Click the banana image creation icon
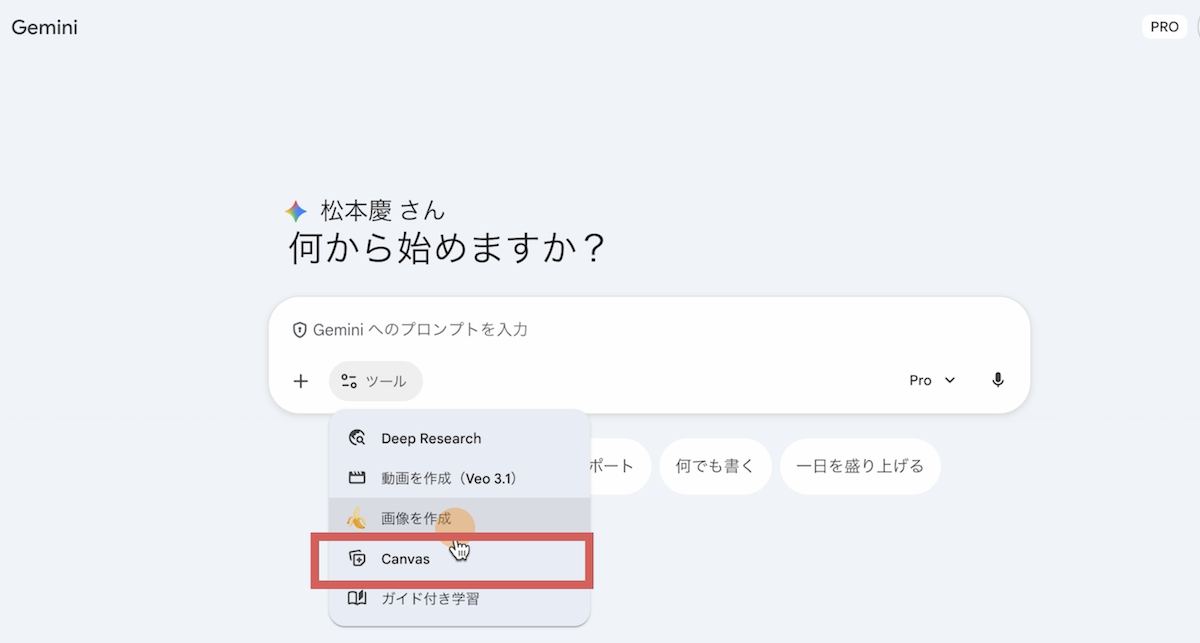Image resolution: width=1200 pixels, height=643 pixels. tap(357, 518)
